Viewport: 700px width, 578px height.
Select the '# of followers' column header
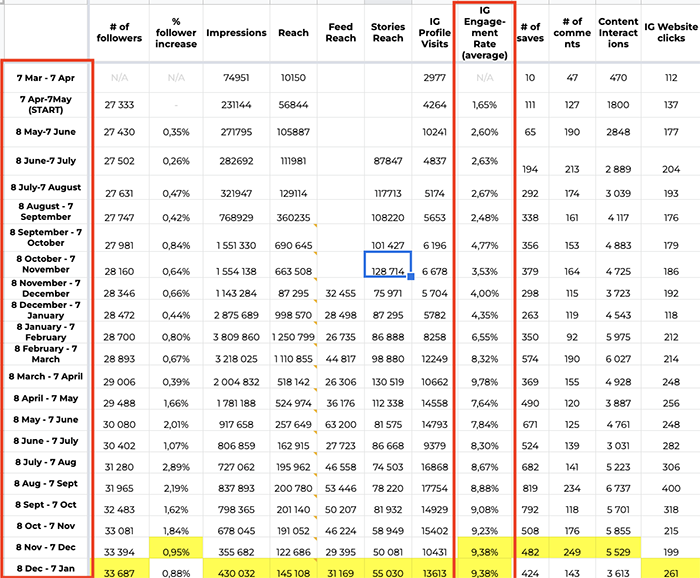pyautogui.click(x=119, y=33)
